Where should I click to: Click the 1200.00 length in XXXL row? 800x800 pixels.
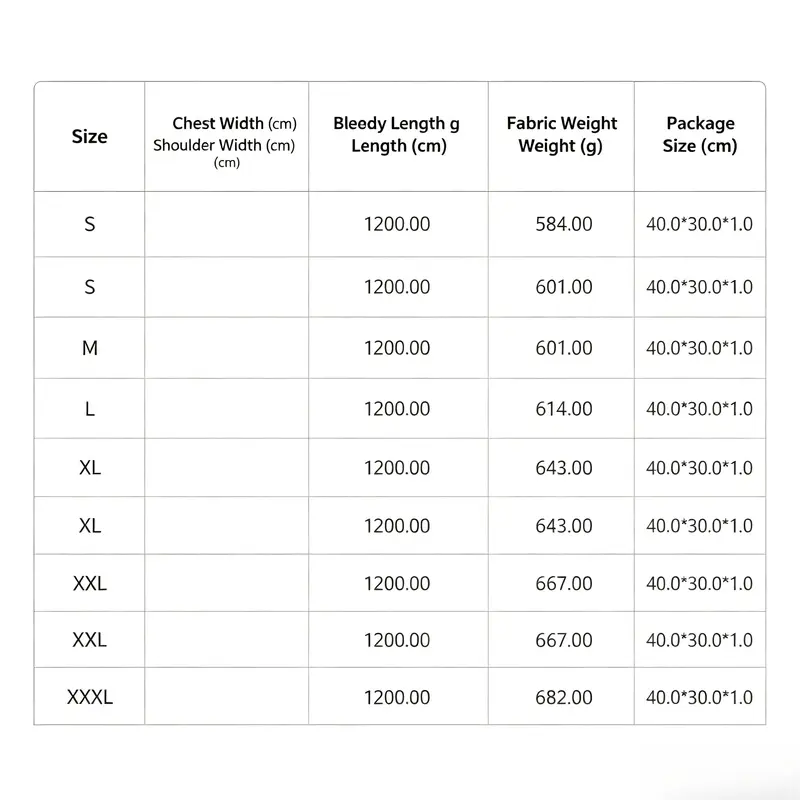(397, 697)
